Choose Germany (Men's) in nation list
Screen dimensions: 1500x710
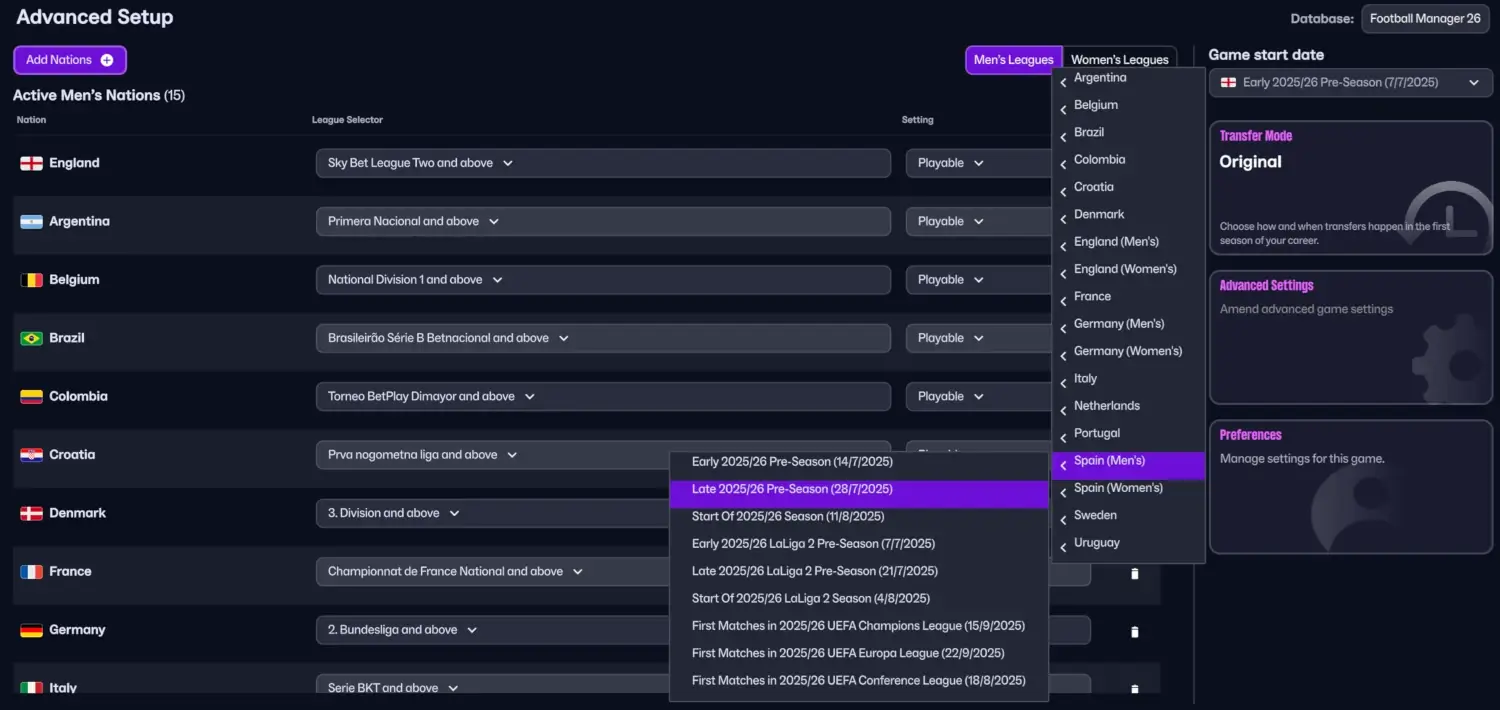coord(1128,324)
